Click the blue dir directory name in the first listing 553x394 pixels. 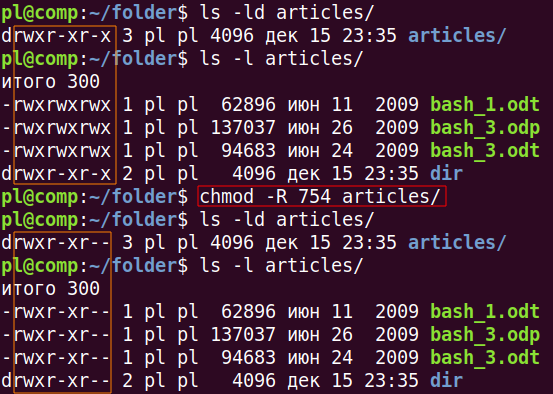(446, 174)
